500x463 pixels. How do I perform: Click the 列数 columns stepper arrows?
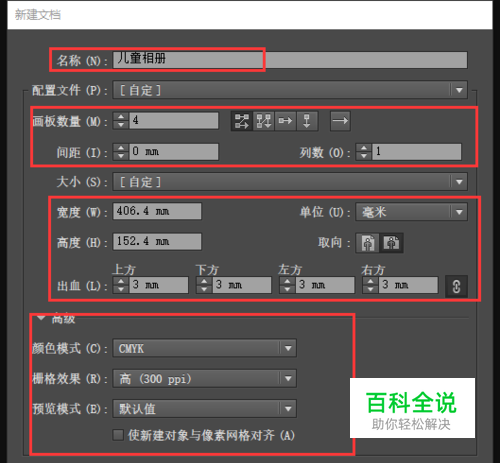click(x=364, y=152)
